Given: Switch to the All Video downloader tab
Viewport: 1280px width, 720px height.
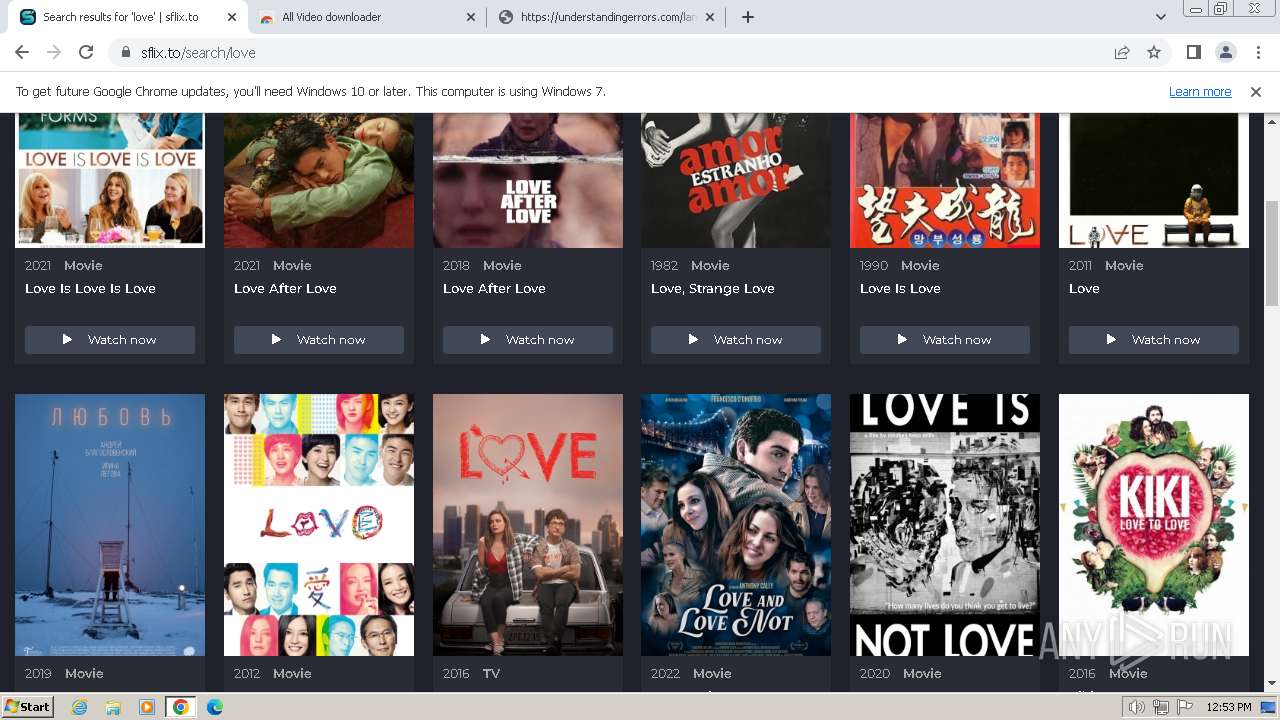Looking at the screenshot, I should tap(366, 17).
